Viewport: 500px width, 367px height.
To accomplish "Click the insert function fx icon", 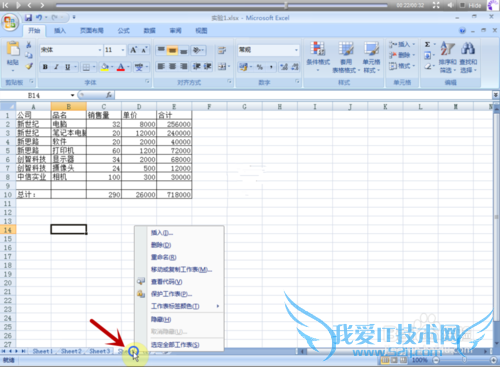I will click(109, 95).
